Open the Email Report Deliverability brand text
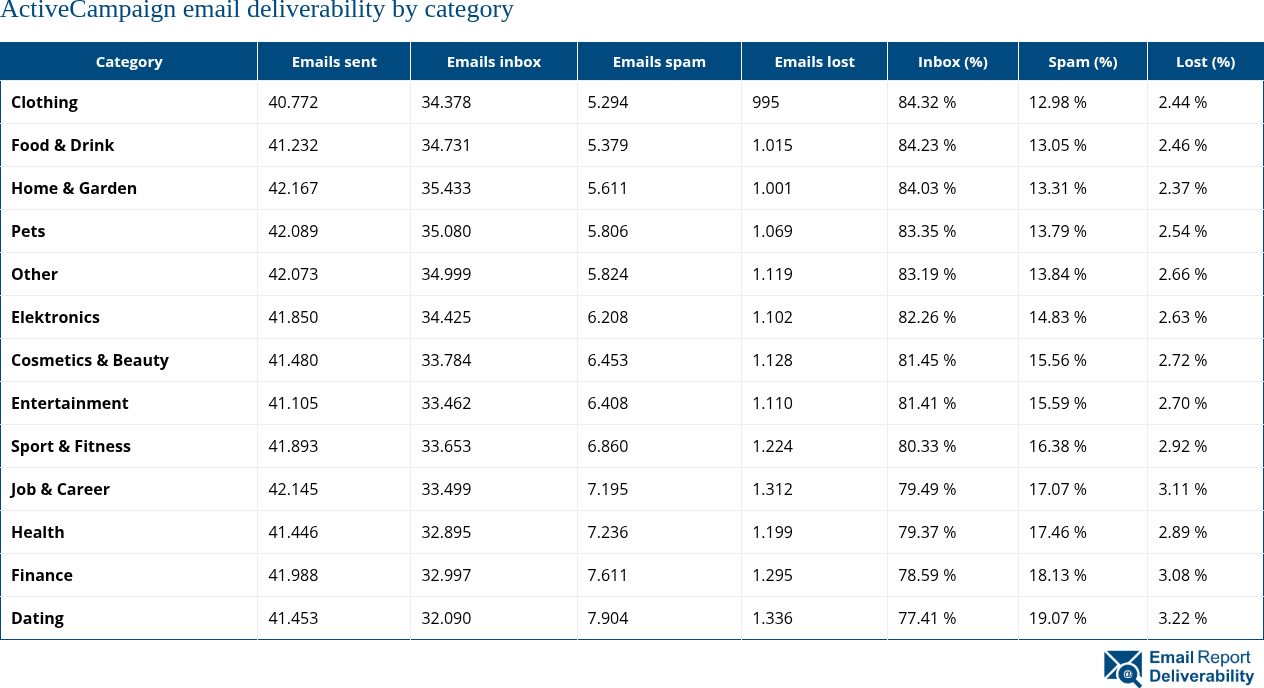Viewport: 1264px width, 688px height. coord(1200,667)
